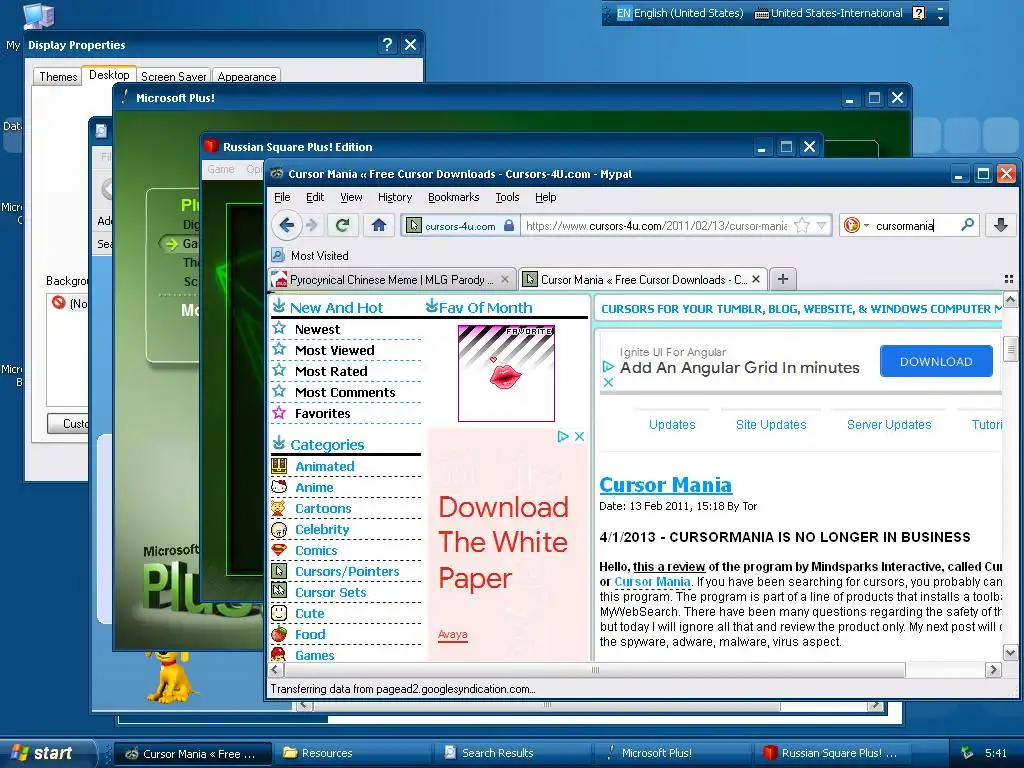Open the Cursor Mania article heading link
Image resolution: width=1024 pixels, height=768 pixels.
point(665,485)
